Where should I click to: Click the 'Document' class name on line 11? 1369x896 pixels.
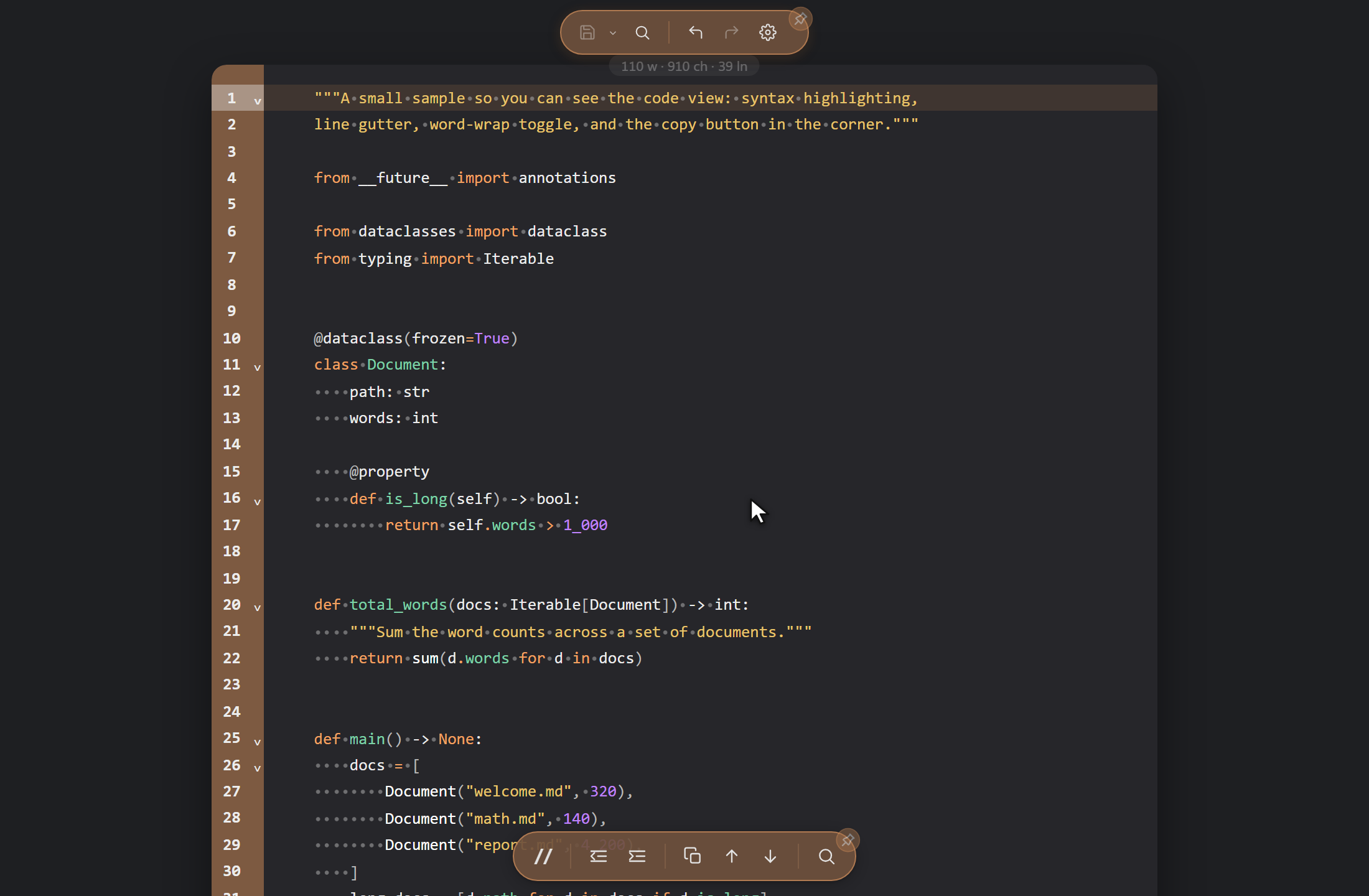coord(403,365)
